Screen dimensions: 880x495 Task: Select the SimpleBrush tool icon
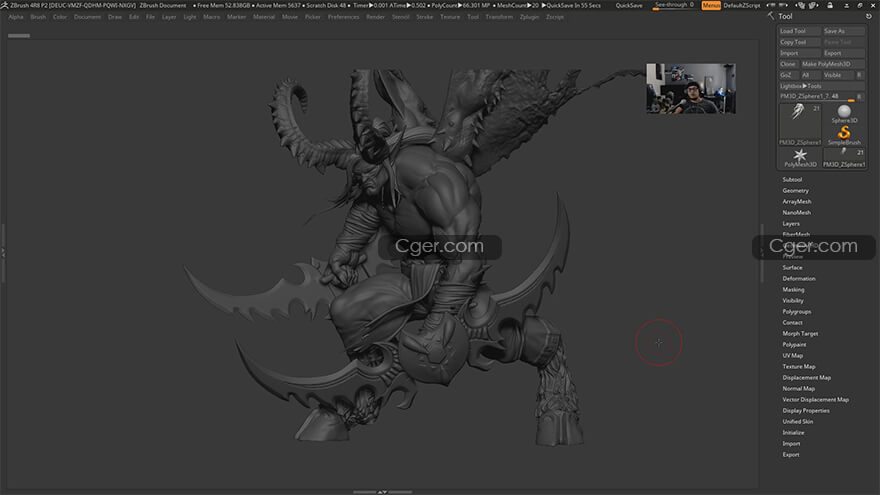click(x=844, y=135)
